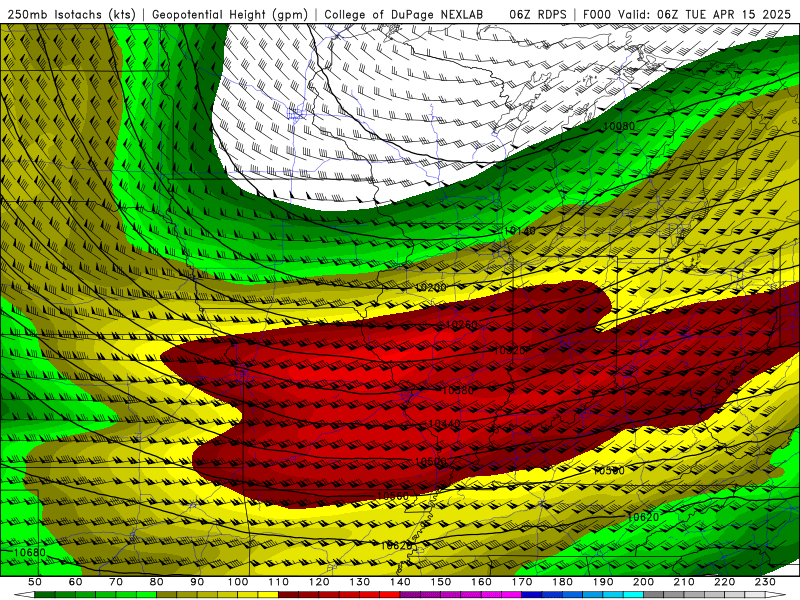Select the darkest red legend swatch
The width and height of the screenshot is (800, 600).
[288, 594]
